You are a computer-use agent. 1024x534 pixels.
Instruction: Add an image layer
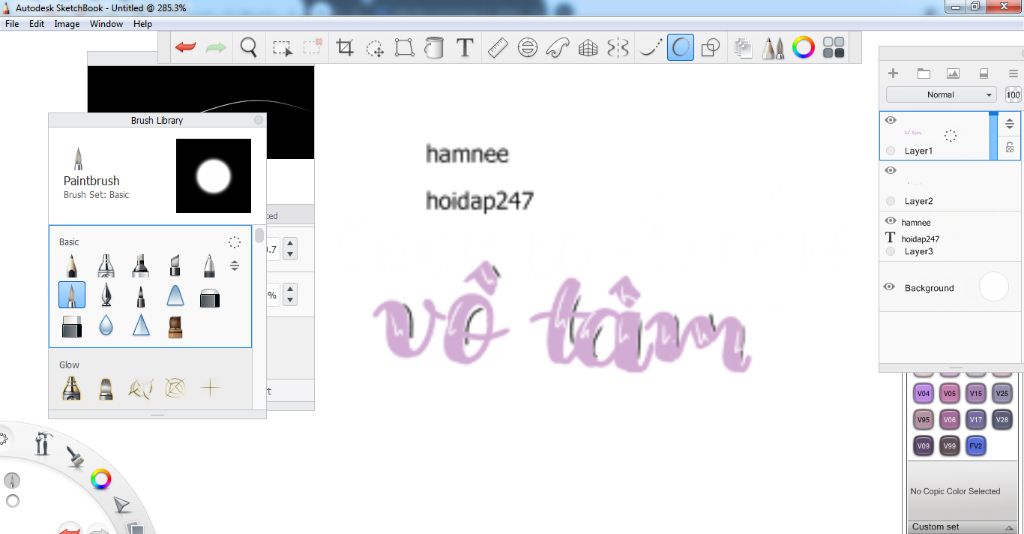[953, 73]
